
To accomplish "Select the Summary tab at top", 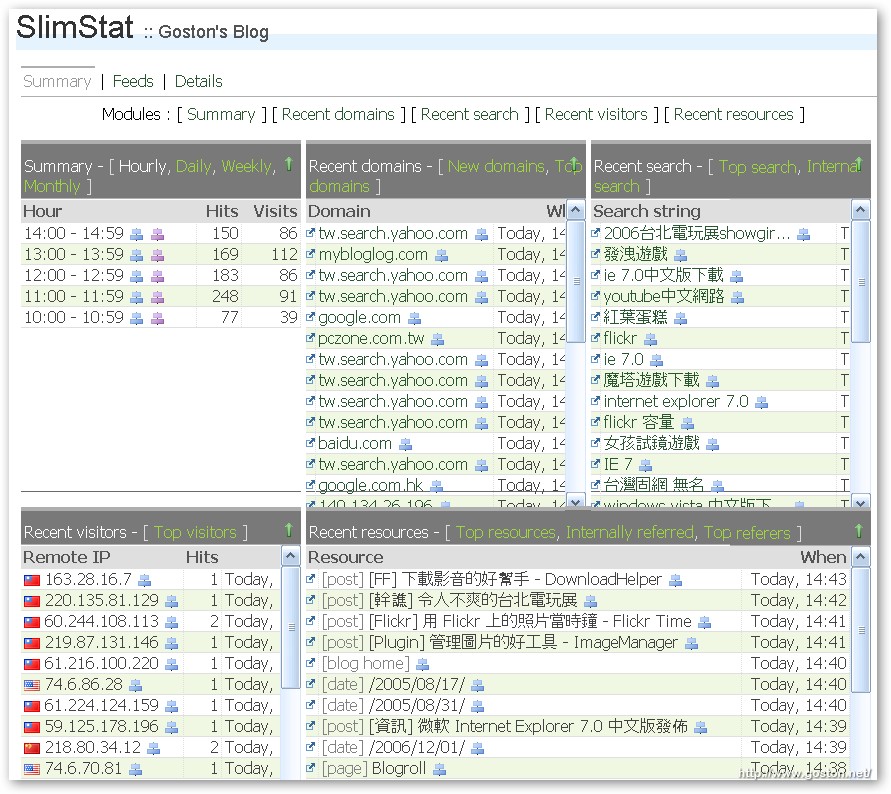I will [x=57, y=81].
